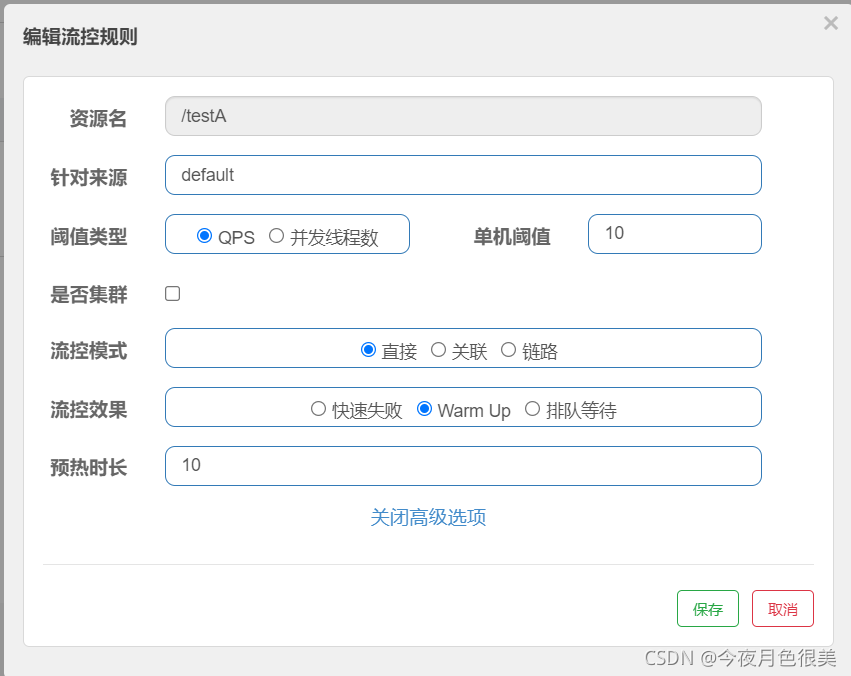This screenshot has width=851, height=676.
Task: Select the Warm Up flow effect
Action: (x=423, y=408)
